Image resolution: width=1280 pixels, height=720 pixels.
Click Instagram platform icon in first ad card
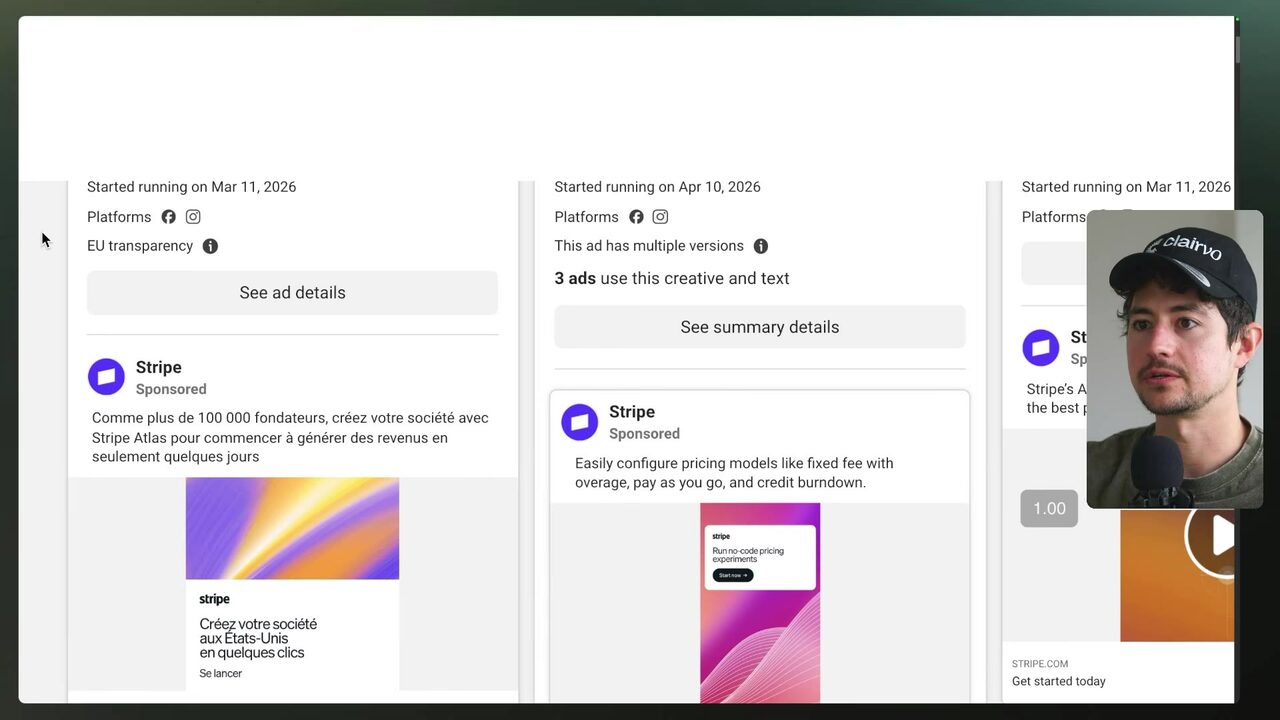[193, 217]
